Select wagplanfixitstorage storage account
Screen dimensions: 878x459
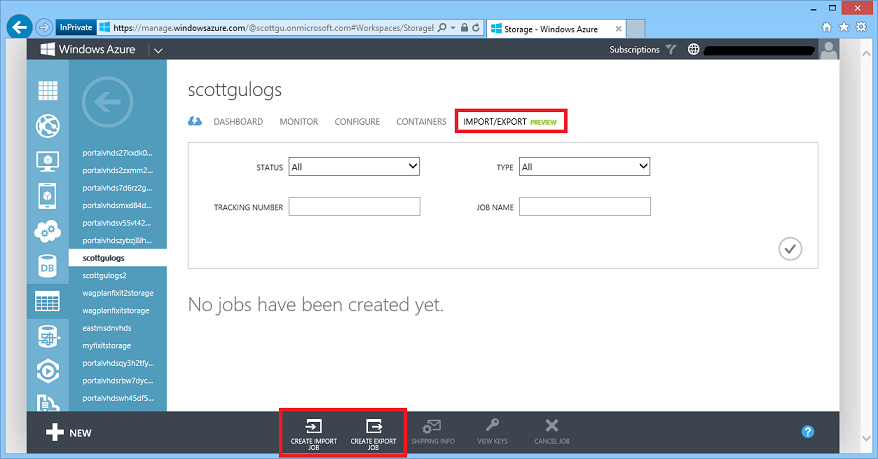(118, 310)
